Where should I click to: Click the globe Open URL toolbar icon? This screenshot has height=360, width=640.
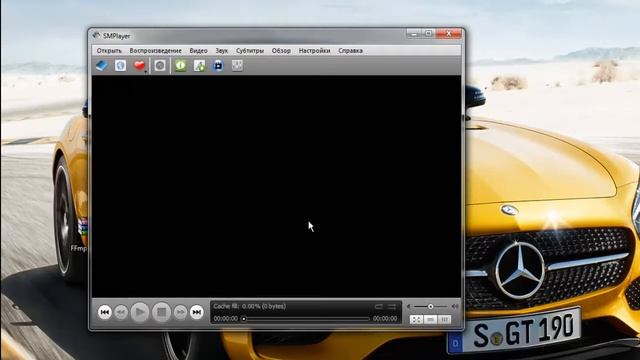pyautogui.click(x=120, y=65)
